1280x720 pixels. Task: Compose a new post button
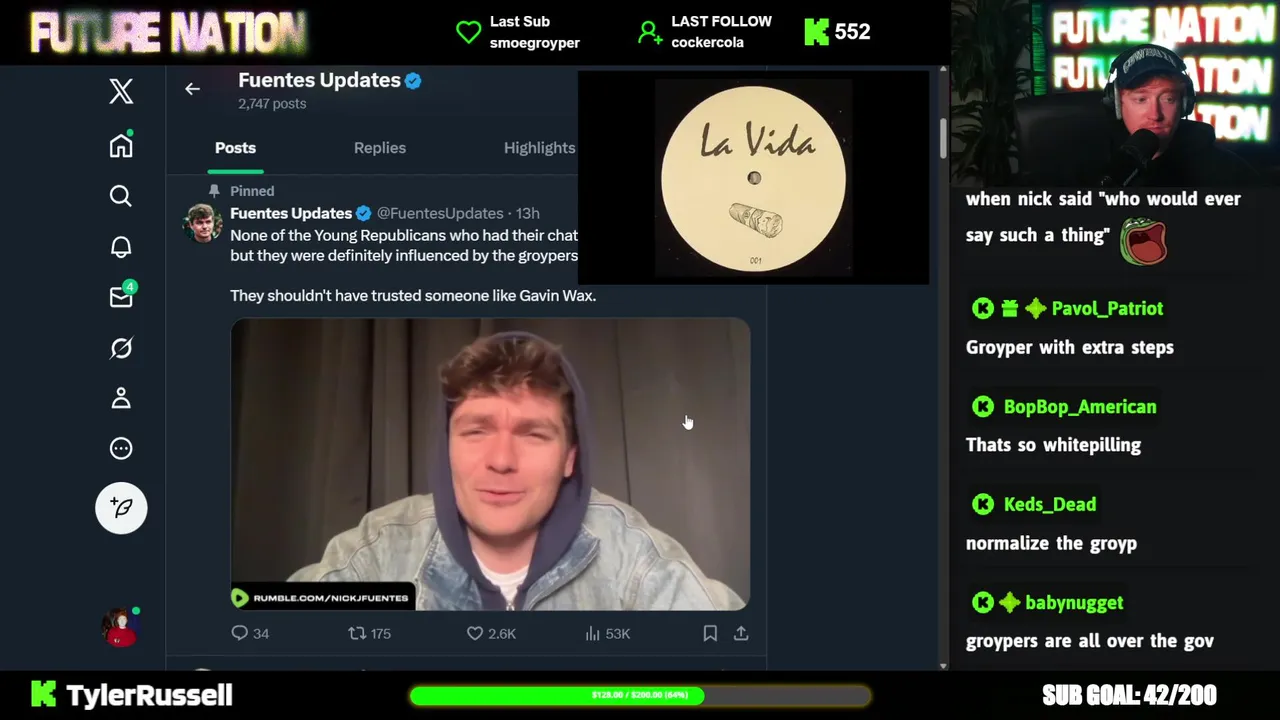121,508
